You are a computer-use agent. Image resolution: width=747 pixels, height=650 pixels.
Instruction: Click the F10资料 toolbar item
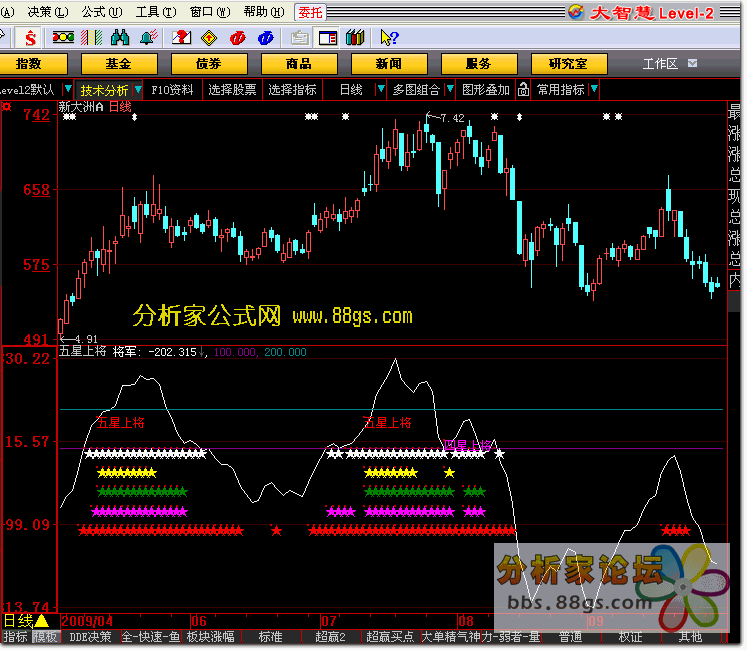pos(172,90)
